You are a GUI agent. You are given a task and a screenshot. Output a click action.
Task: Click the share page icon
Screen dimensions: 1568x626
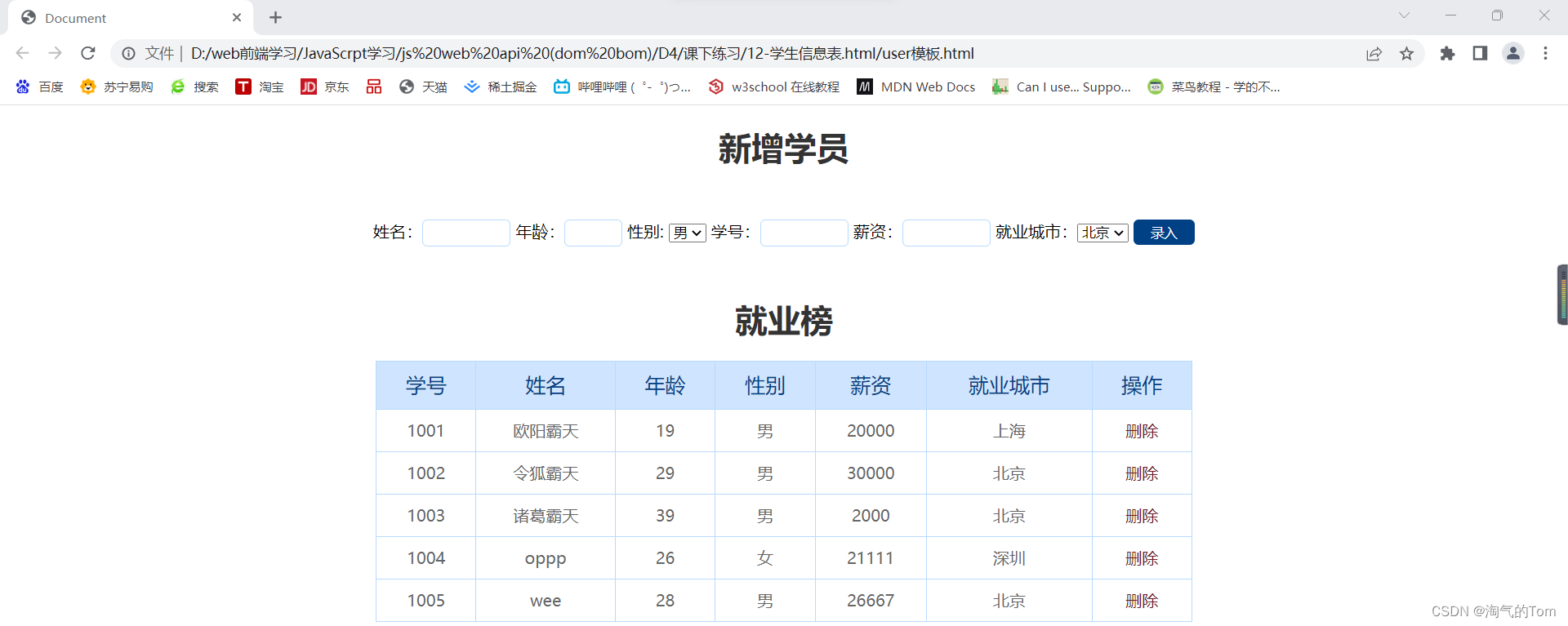click(1374, 53)
